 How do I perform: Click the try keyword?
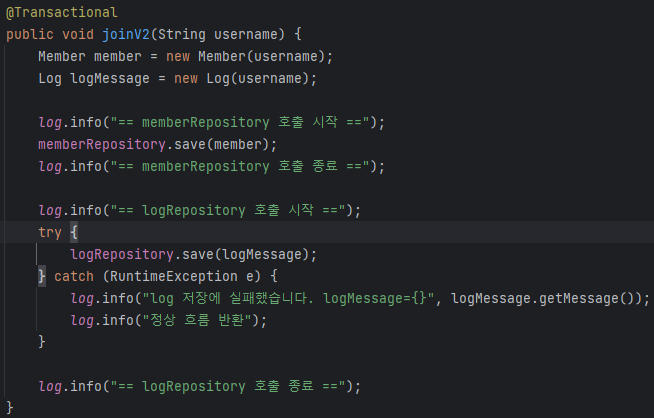(50, 232)
